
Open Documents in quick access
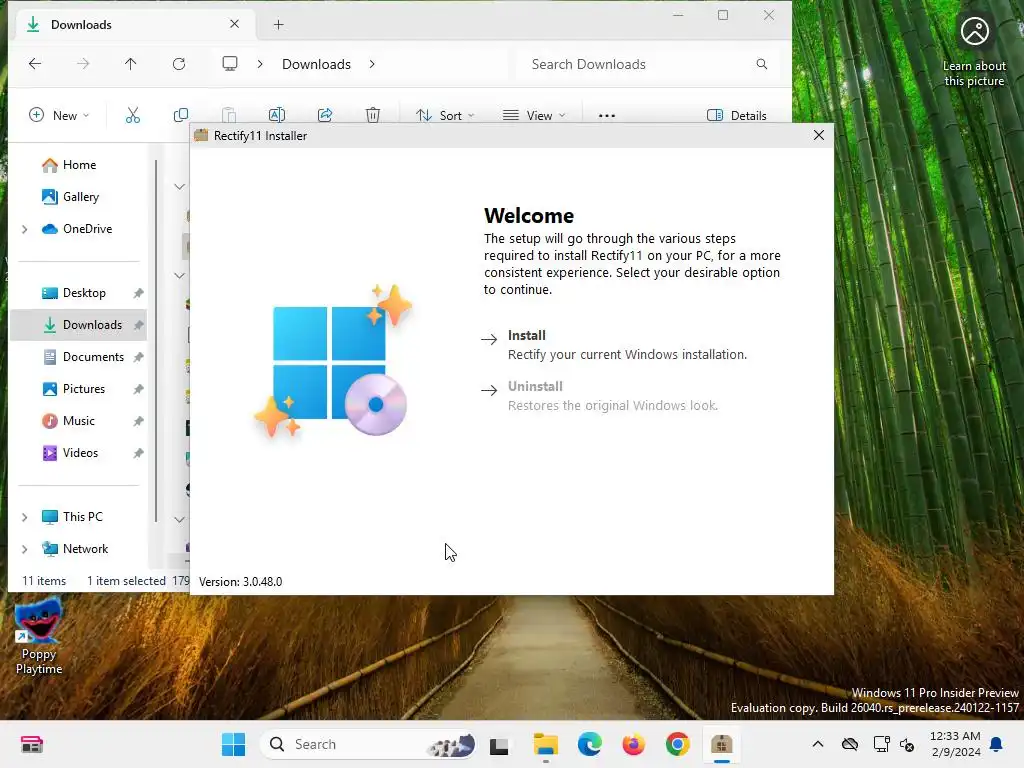point(83,357)
